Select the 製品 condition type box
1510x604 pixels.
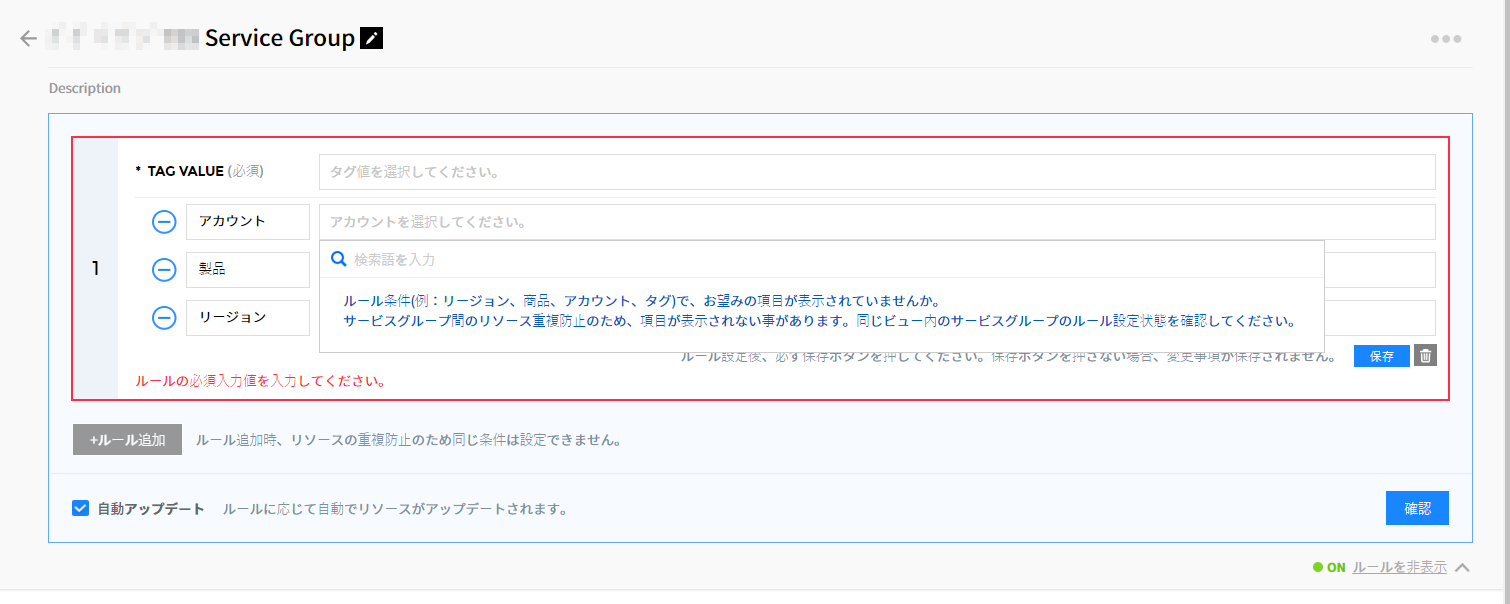click(247, 270)
